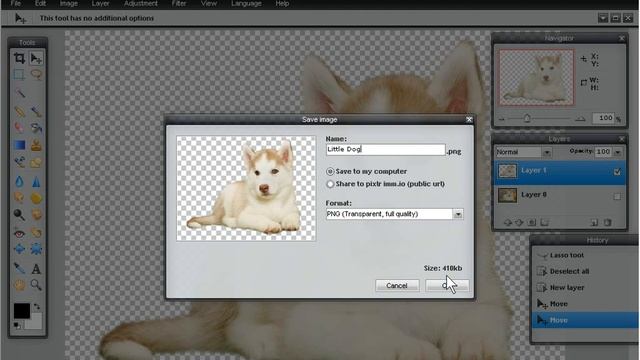The height and width of the screenshot is (360, 640).
Task: Select the Hand pan tool
Action: point(19,284)
